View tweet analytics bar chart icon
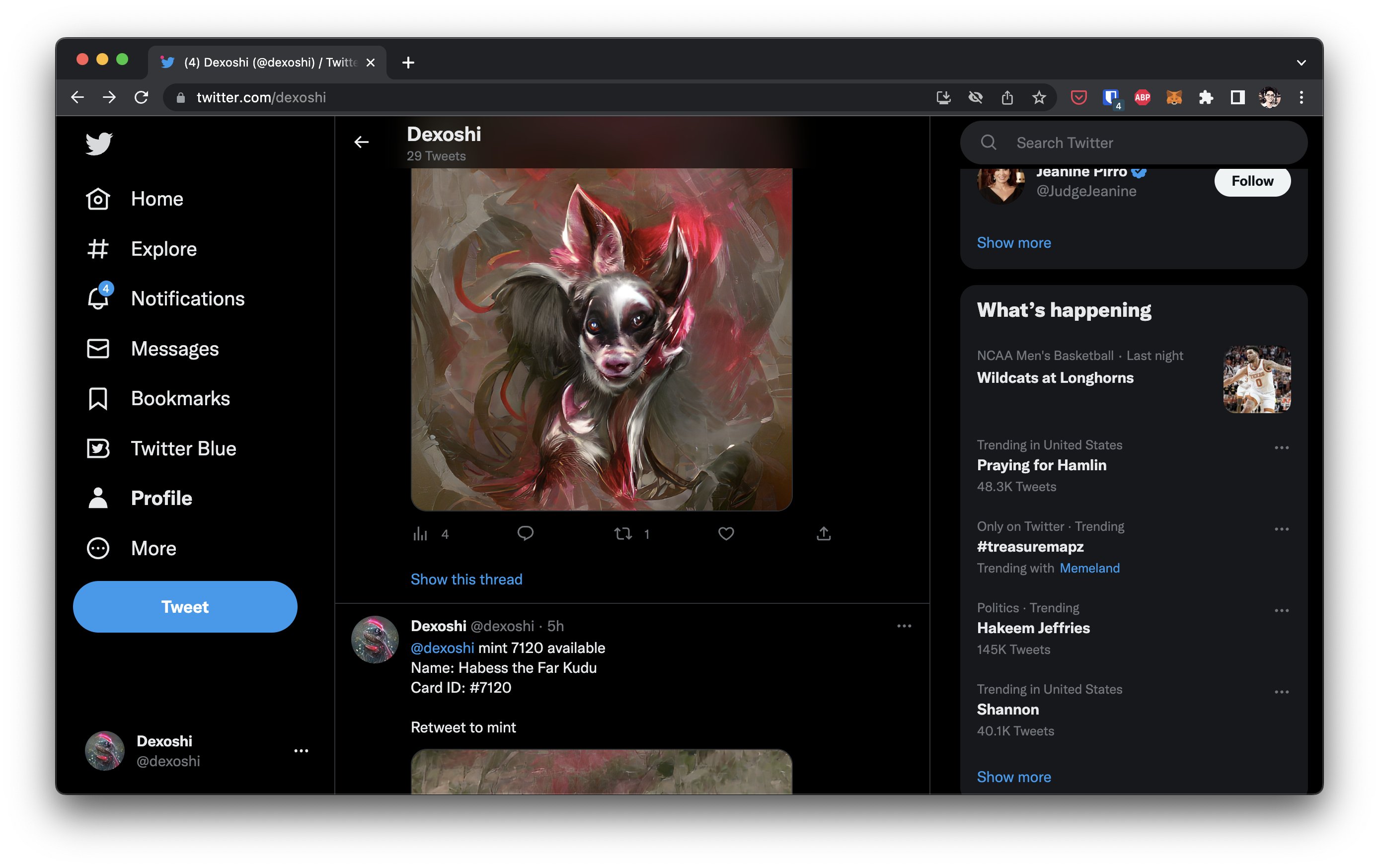This screenshot has height=868, width=1379. pyautogui.click(x=420, y=534)
